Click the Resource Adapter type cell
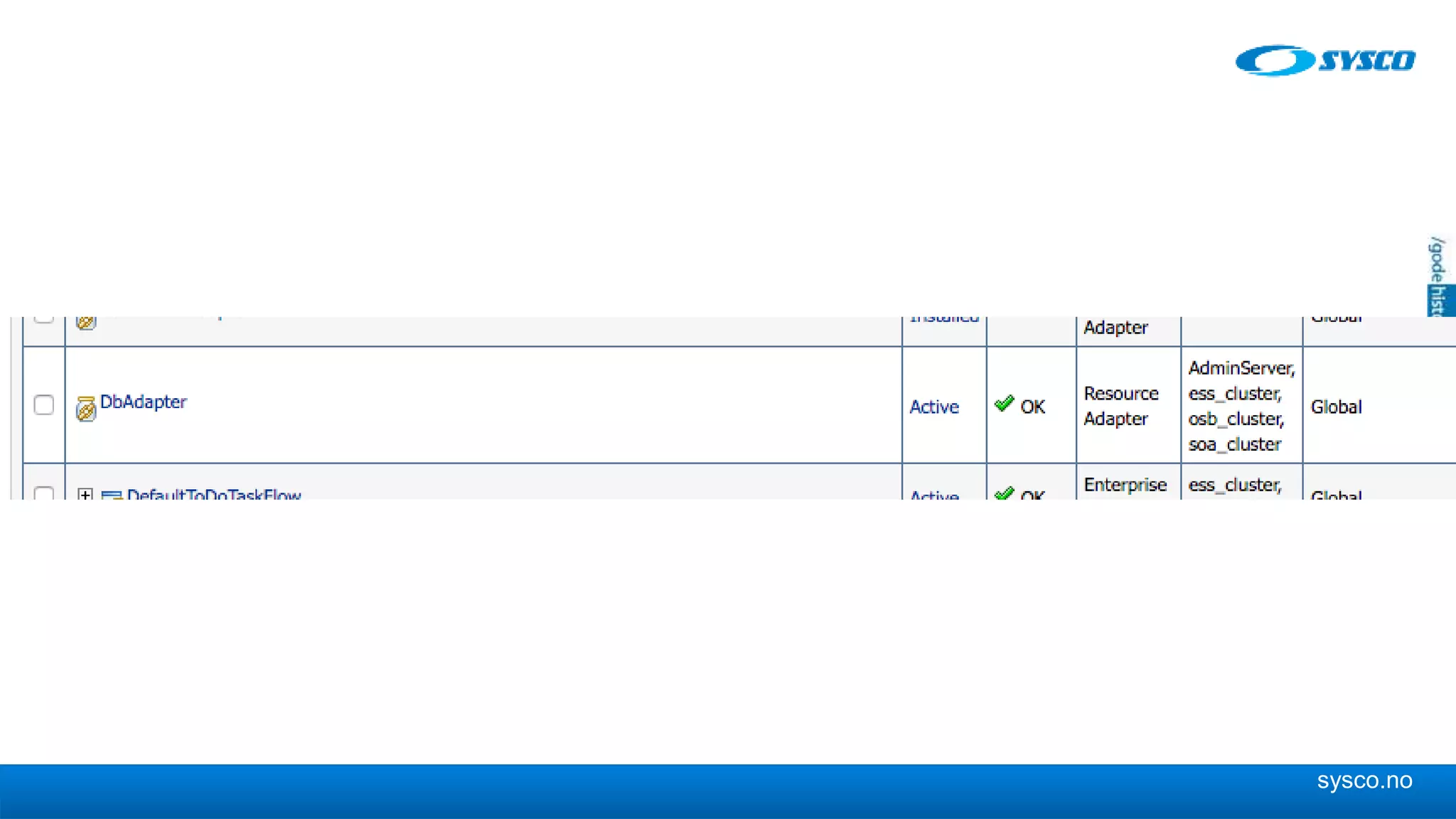1456x819 pixels. (1120, 406)
